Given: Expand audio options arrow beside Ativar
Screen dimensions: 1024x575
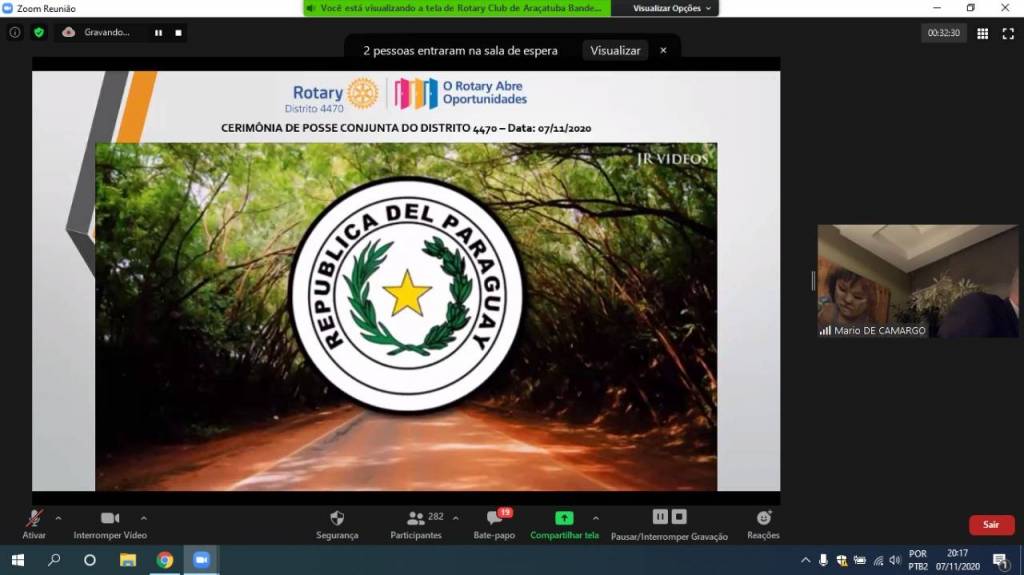Looking at the screenshot, I should coord(58,518).
